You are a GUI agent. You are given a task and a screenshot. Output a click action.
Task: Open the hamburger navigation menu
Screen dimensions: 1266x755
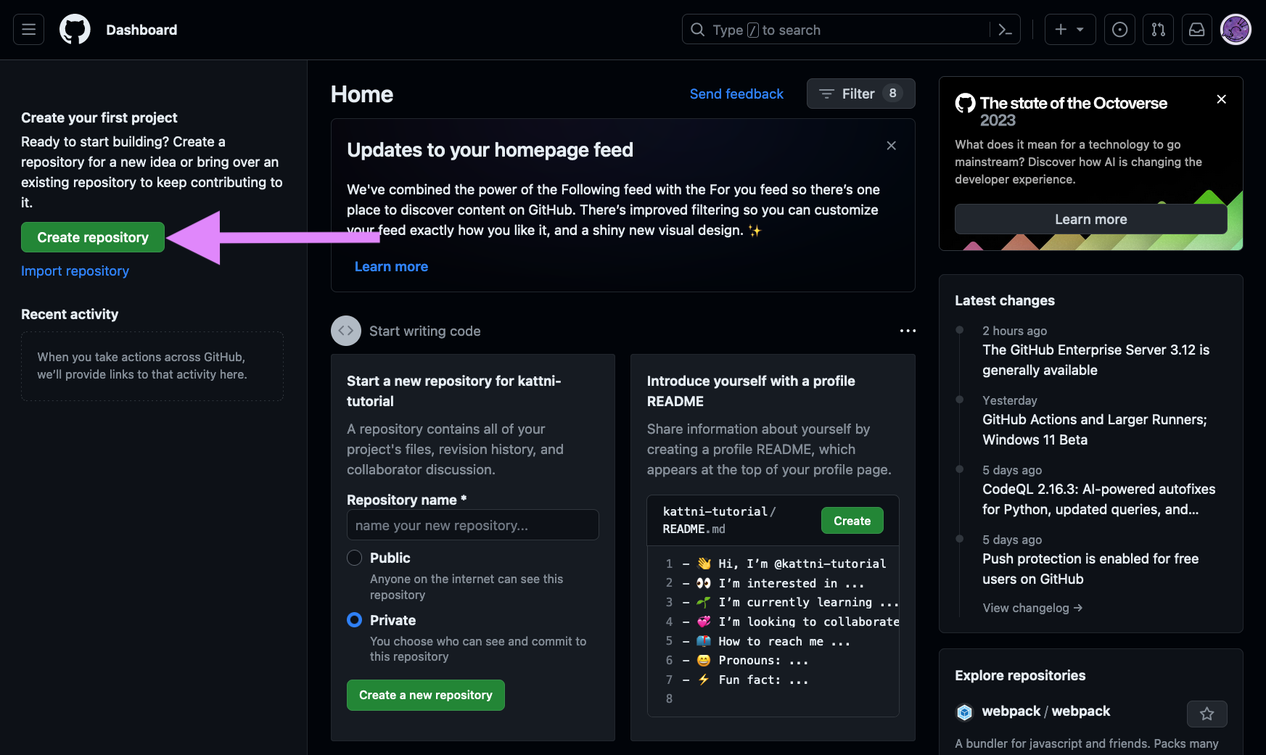pos(29,30)
